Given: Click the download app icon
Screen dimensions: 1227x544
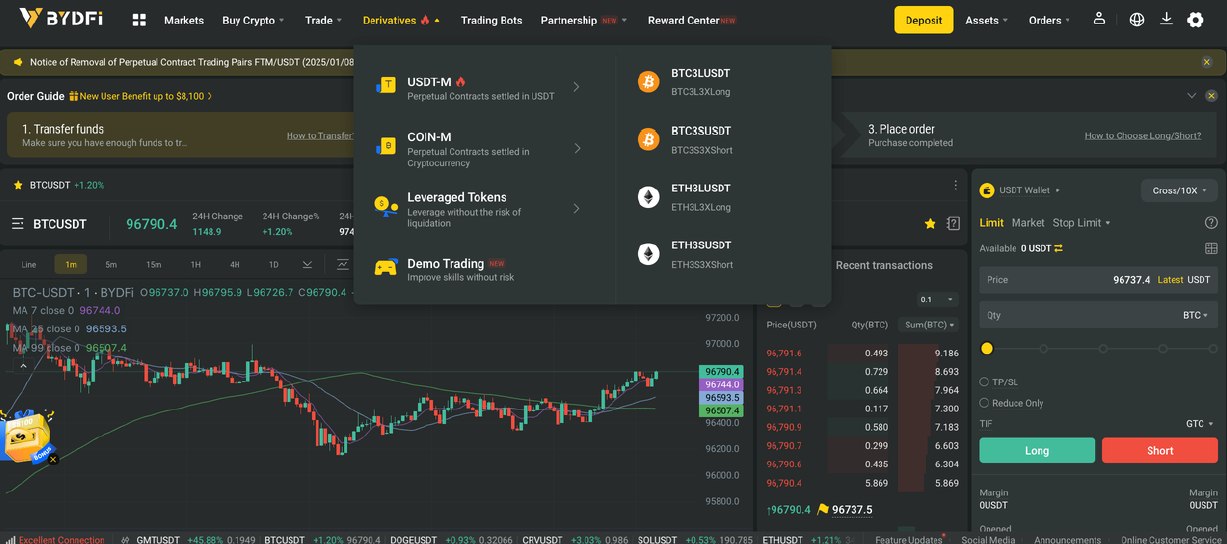Looking at the screenshot, I should point(1166,19).
